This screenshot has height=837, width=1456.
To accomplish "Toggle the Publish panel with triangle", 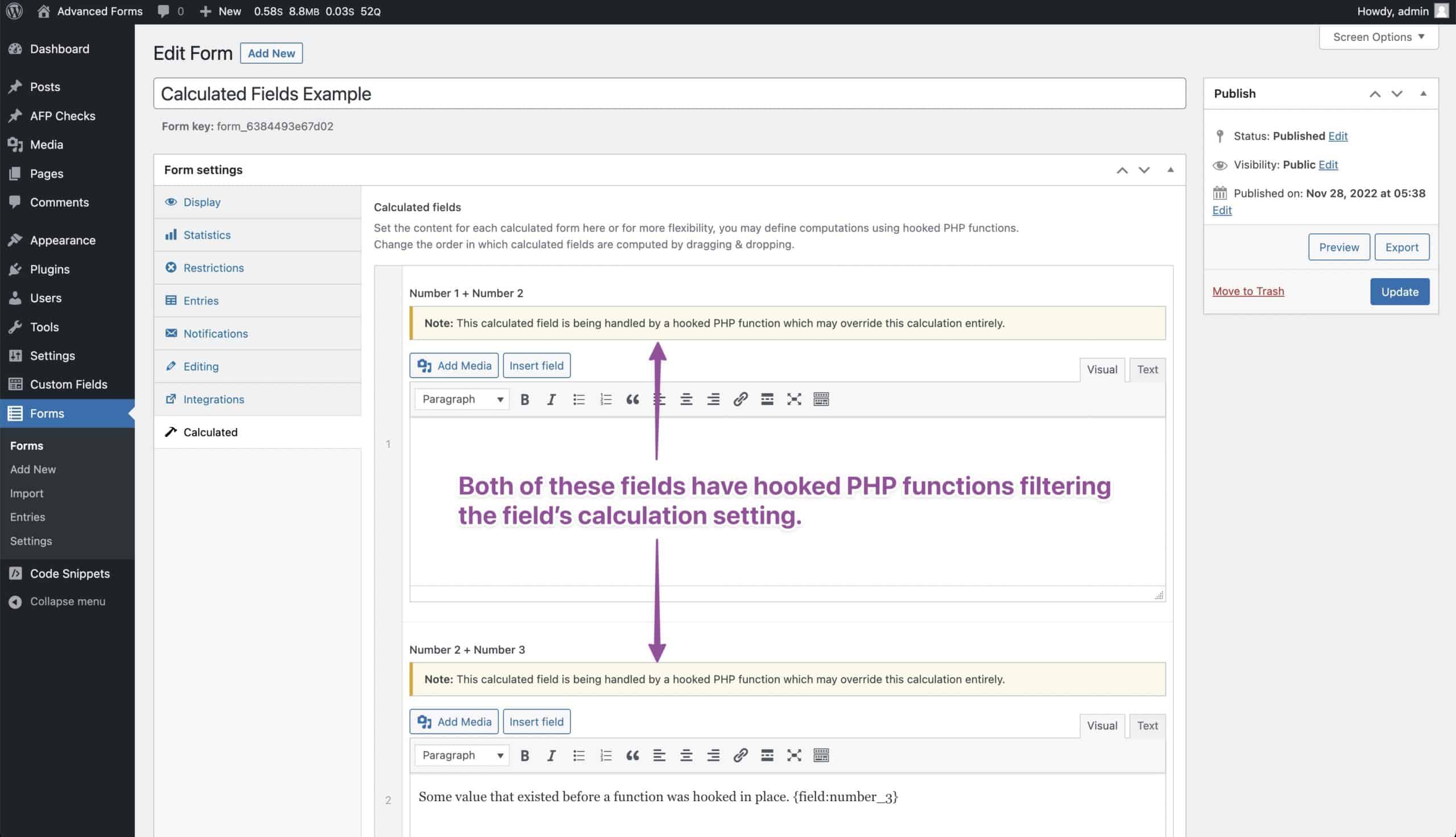I will pos(1422,94).
